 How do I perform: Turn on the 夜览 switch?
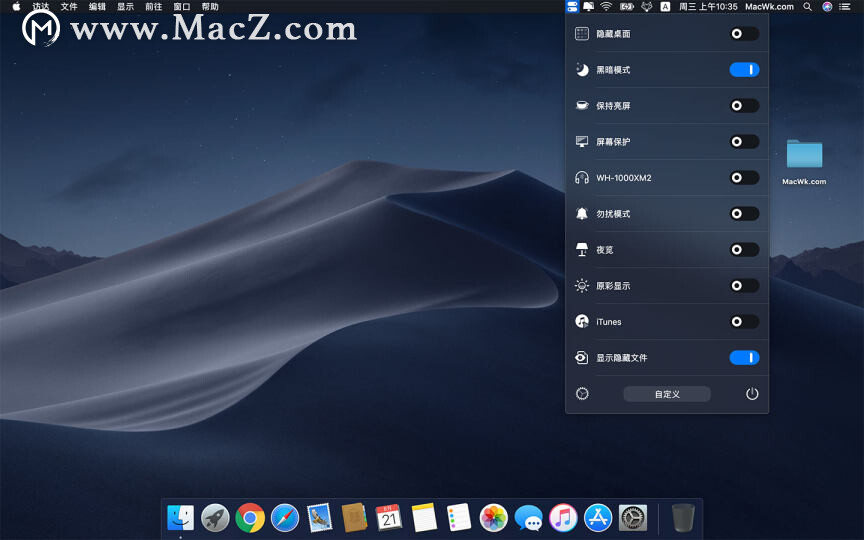[x=744, y=250]
